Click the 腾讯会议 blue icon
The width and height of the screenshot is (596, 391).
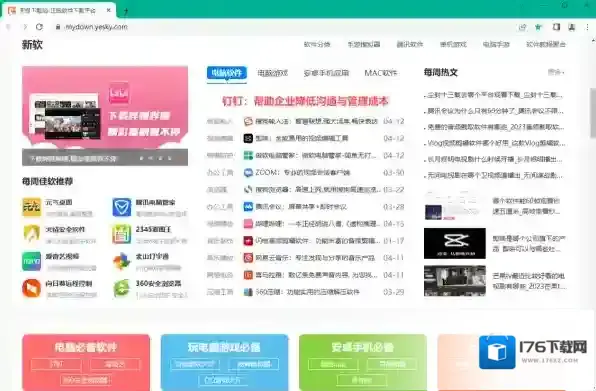tap(248, 207)
